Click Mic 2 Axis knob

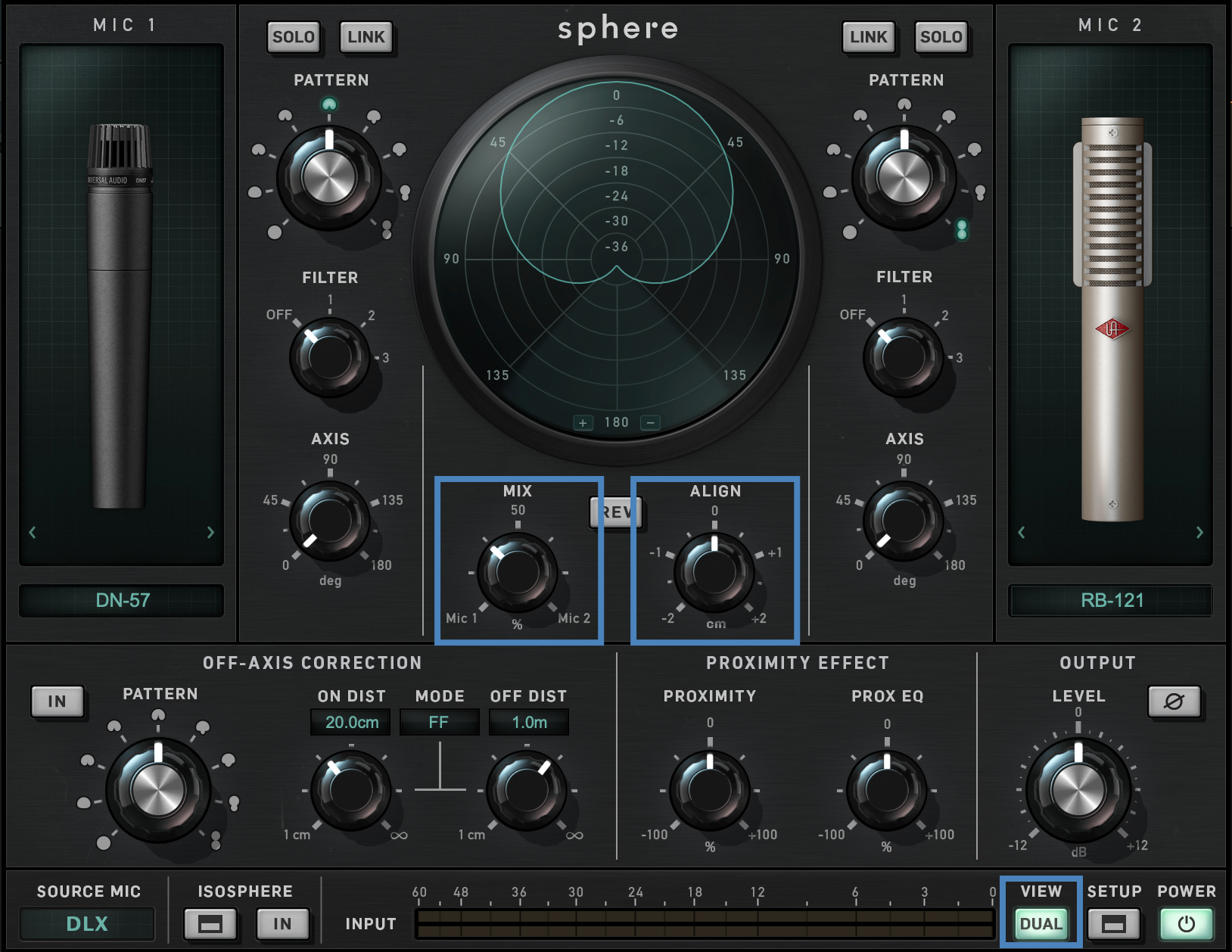click(904, 521)
